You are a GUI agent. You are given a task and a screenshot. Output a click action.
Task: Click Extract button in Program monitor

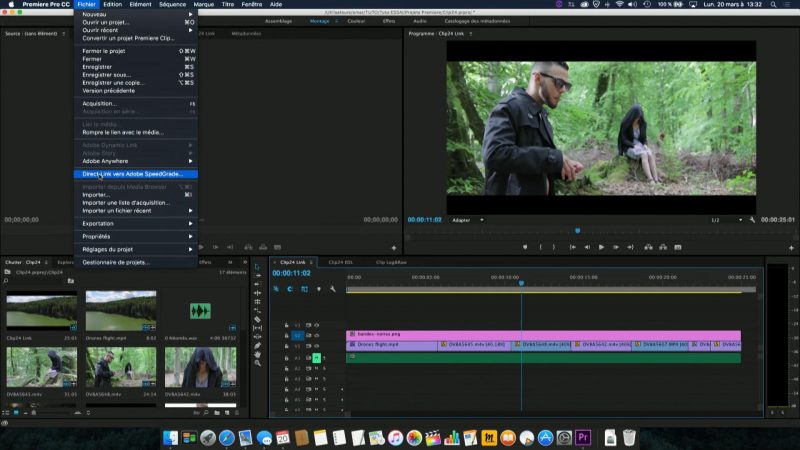click(663, 247)
